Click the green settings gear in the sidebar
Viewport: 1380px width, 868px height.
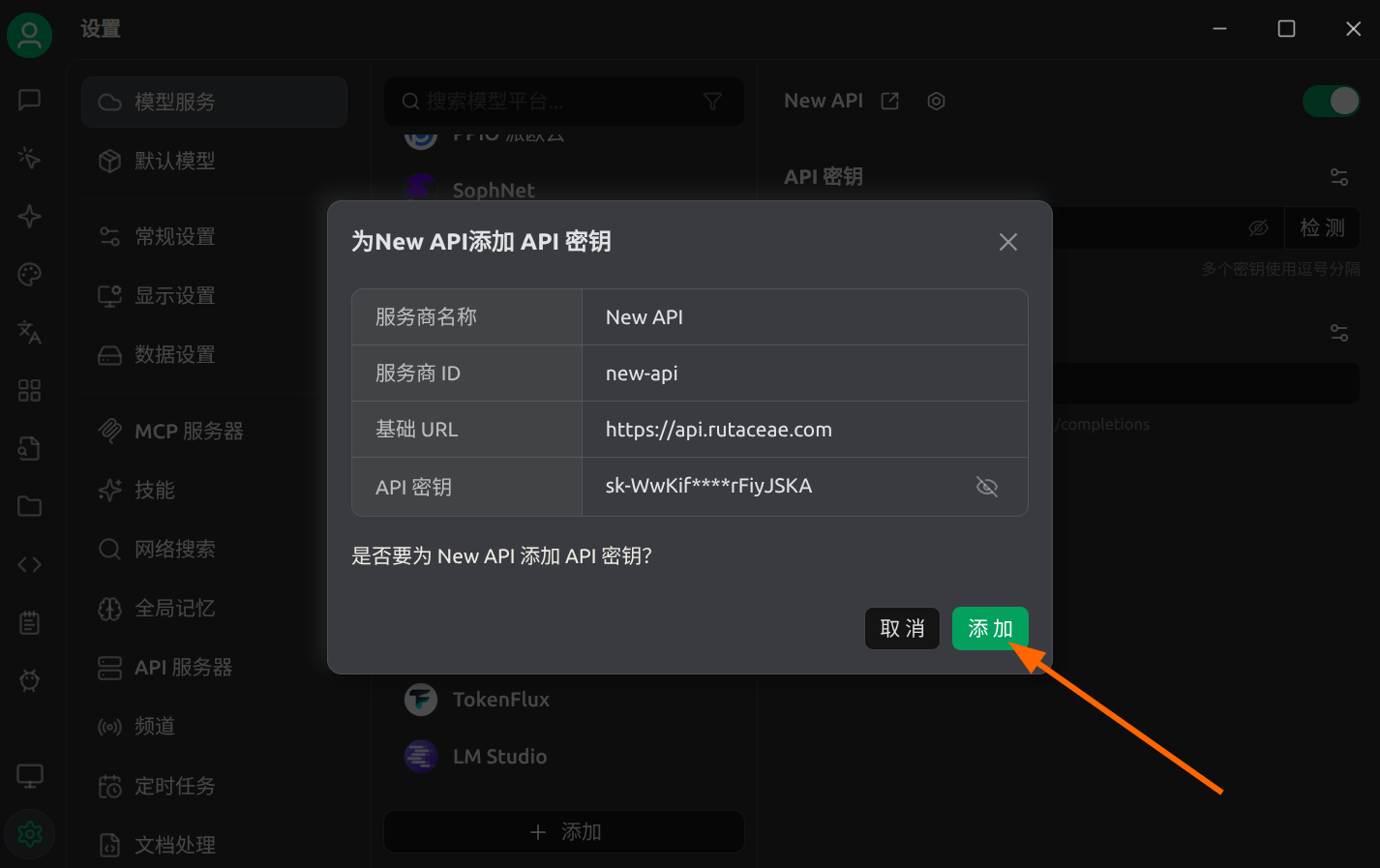[29, 833]
